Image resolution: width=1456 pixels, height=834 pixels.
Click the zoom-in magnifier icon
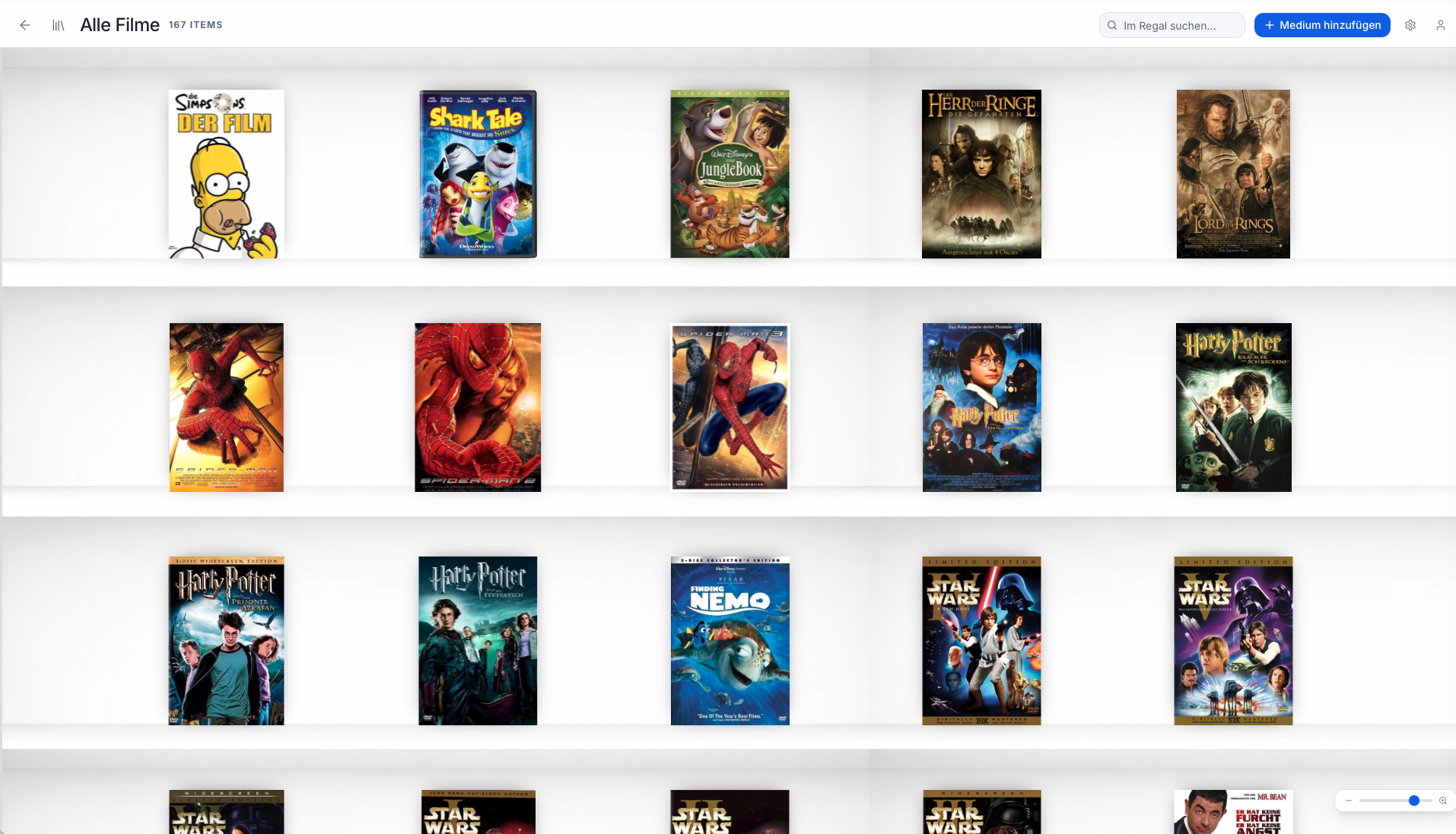click(x=1443, y=801)
